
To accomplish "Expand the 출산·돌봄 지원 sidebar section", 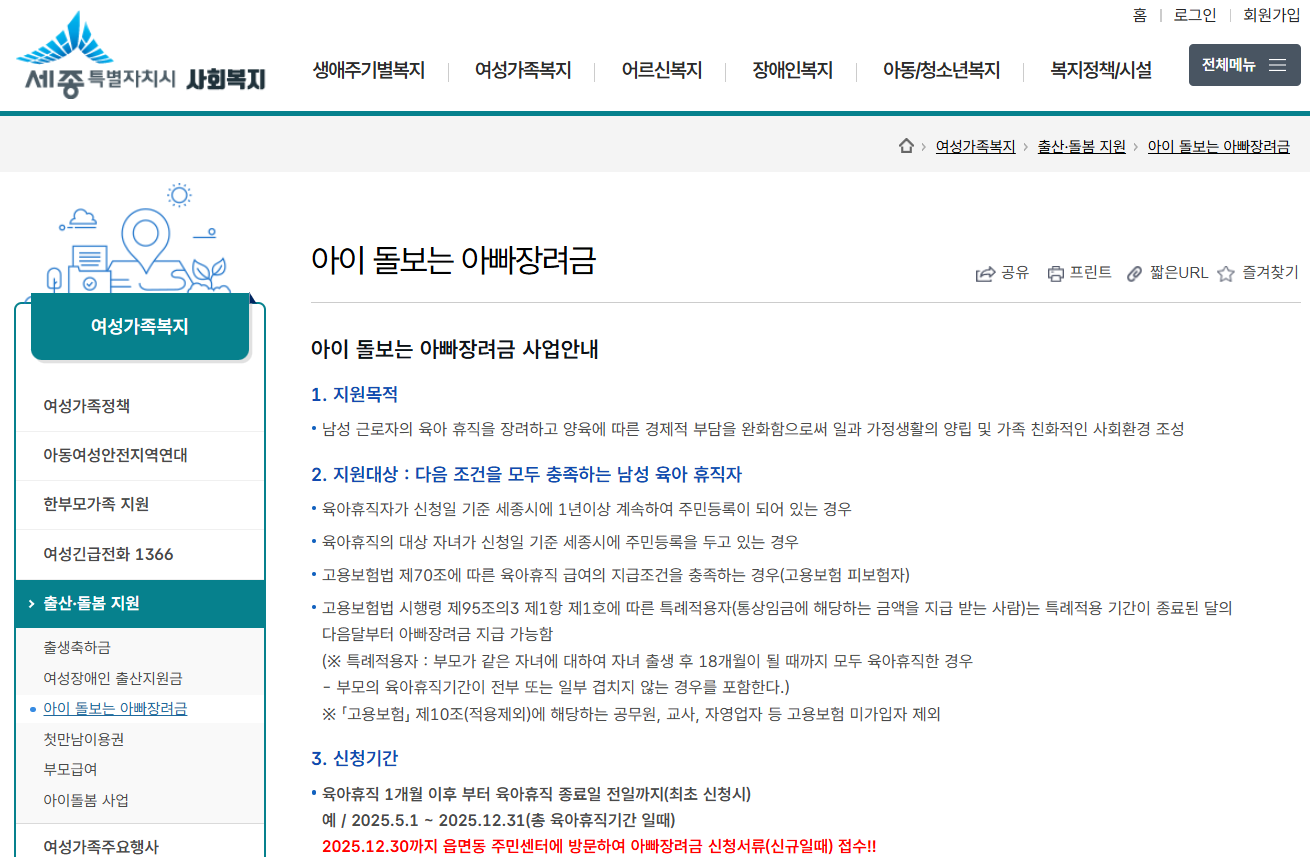I will (140, 603).
